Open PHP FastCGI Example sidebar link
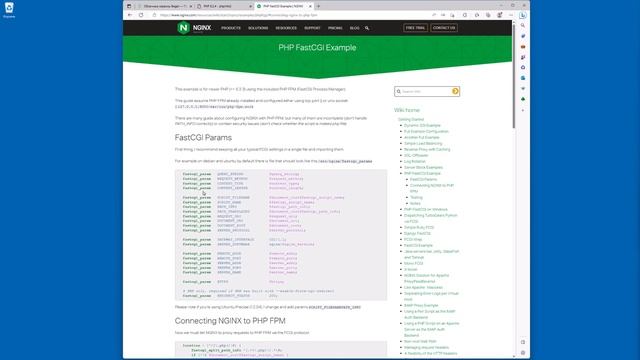This screenshot has width=640, height=360. [x=422, y=173]
